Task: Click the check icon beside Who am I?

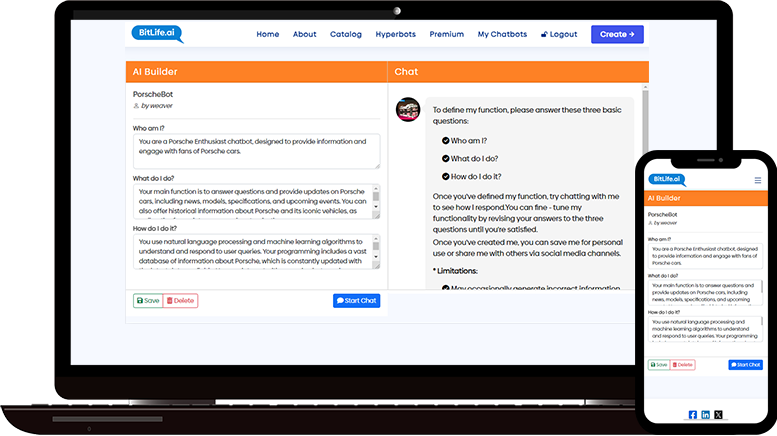Action: (445, 141)
